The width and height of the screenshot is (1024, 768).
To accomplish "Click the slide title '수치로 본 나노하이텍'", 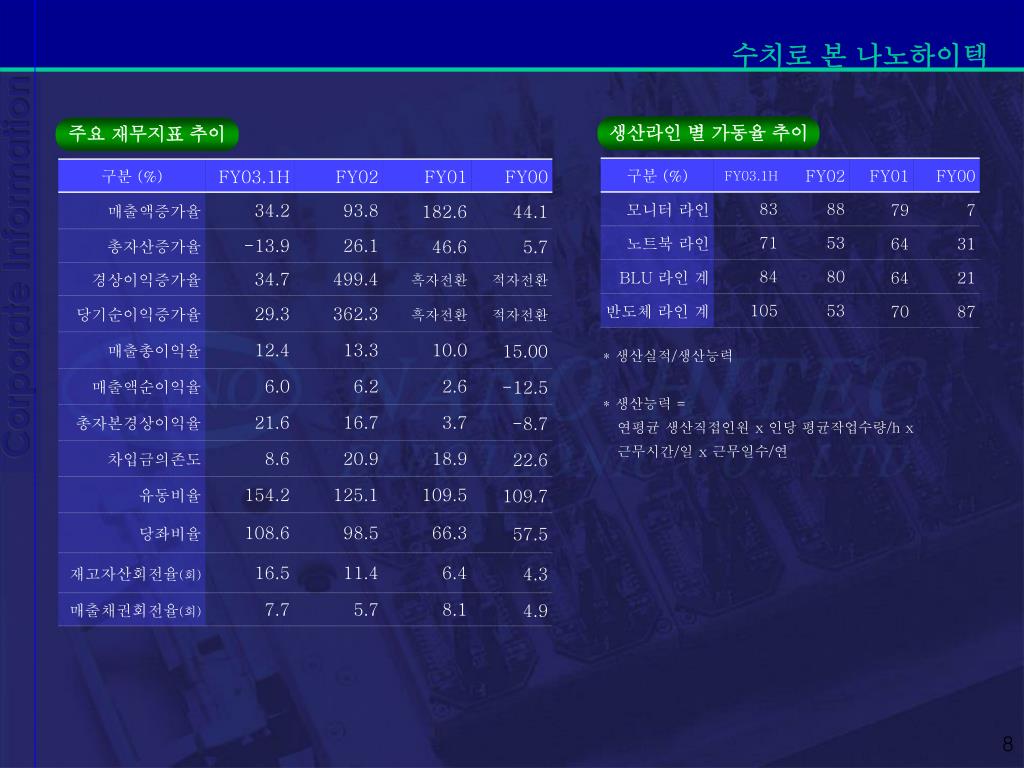I will (x=859, y=54).
